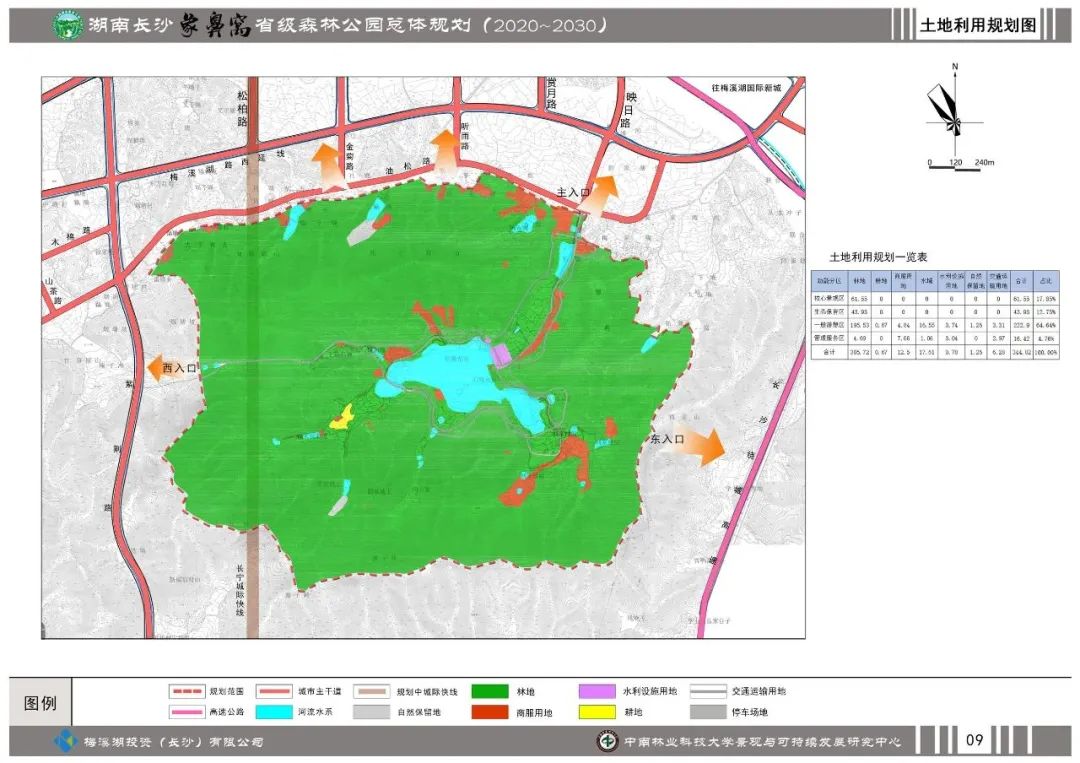1080x763 pixels.
Task: Click the dashed 规划范围 legend symbol
Action: click(184, 691)
